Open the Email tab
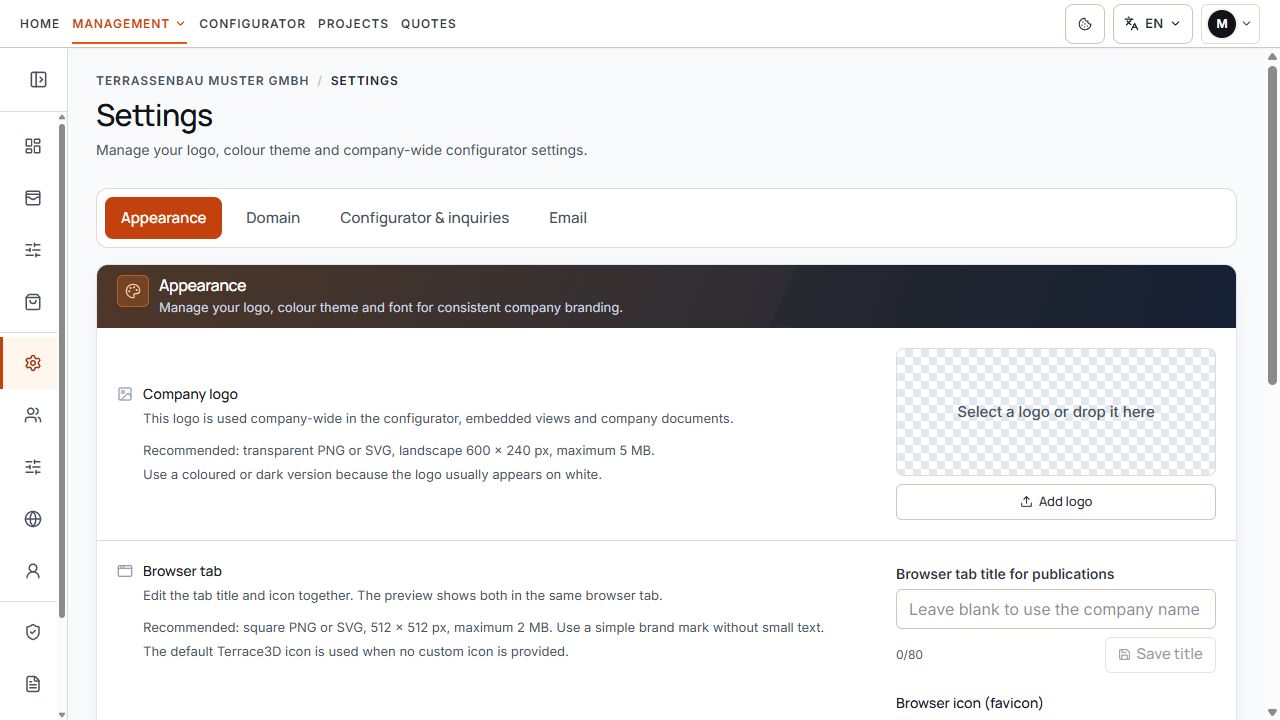Screen dimensions: 1280x720 tap(568, 218)
